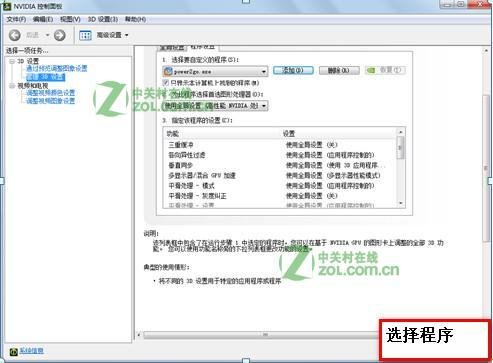This screenshot has width=493, height=363.
Task: Open the 系统信息 link
Action: click(31, 351)
